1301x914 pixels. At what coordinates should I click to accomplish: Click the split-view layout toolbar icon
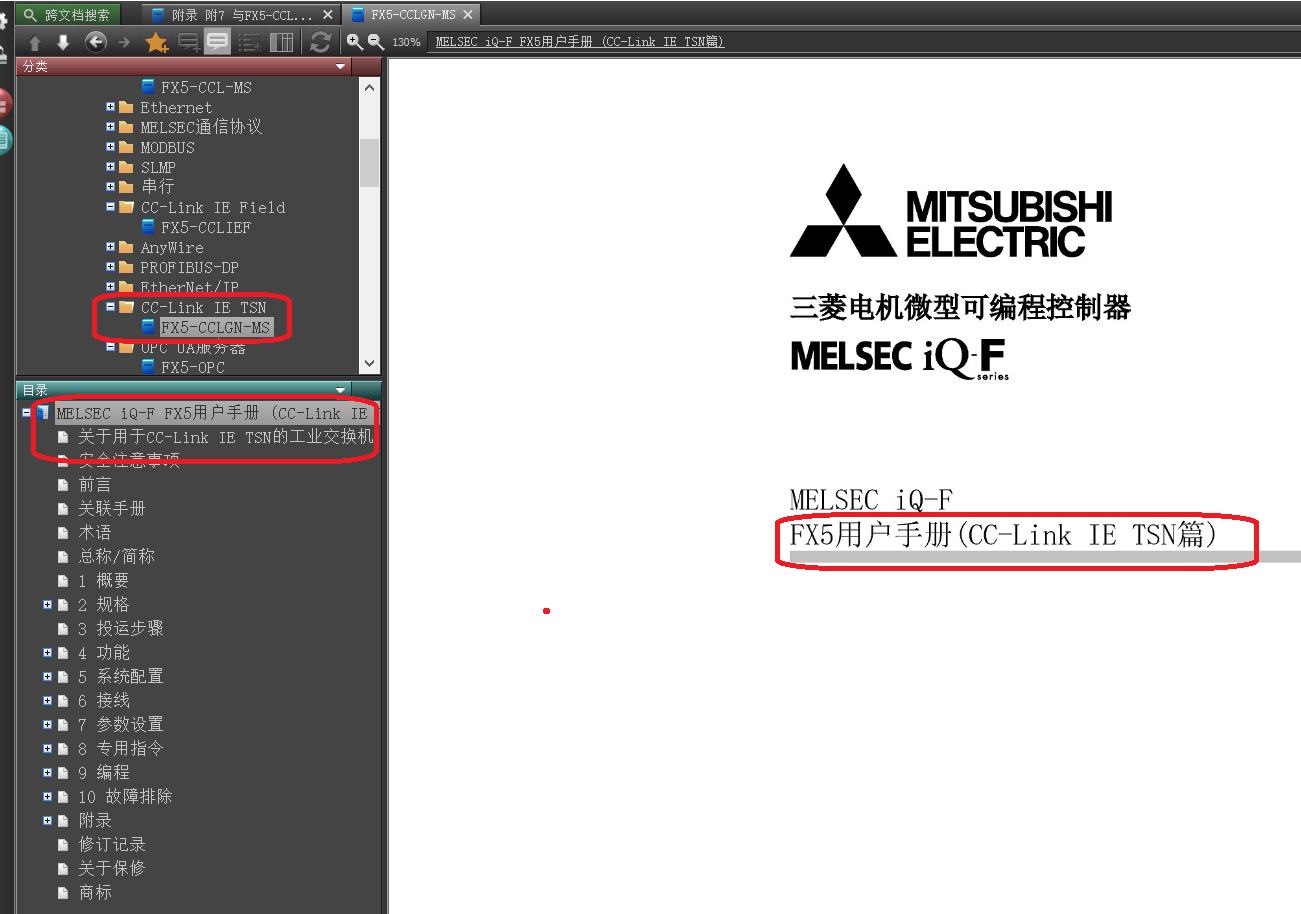tap(282, 42)
